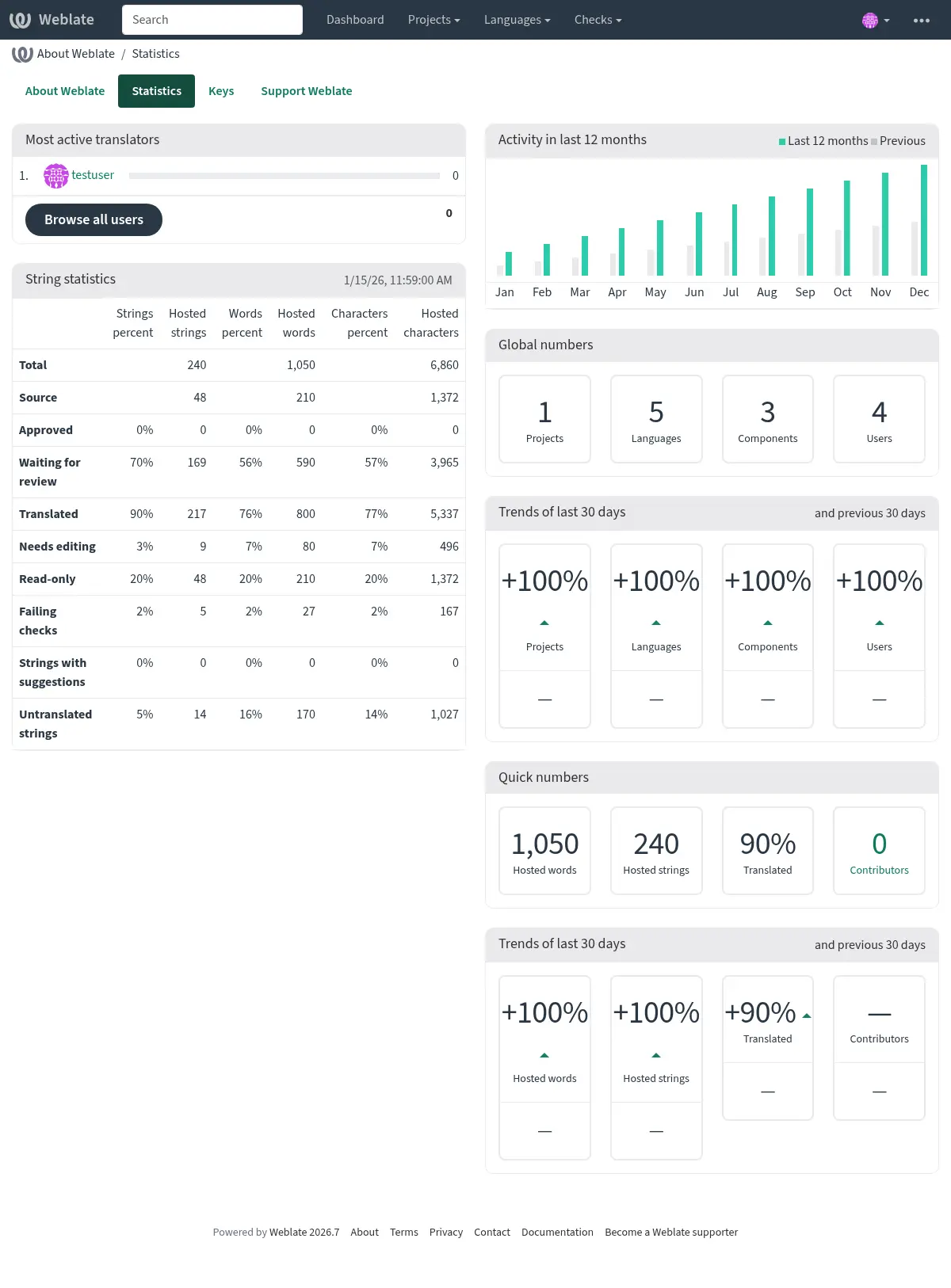Click the December activity bar in chart
The height and width of the screenshot is (1288, 951).
coord(924,220)
